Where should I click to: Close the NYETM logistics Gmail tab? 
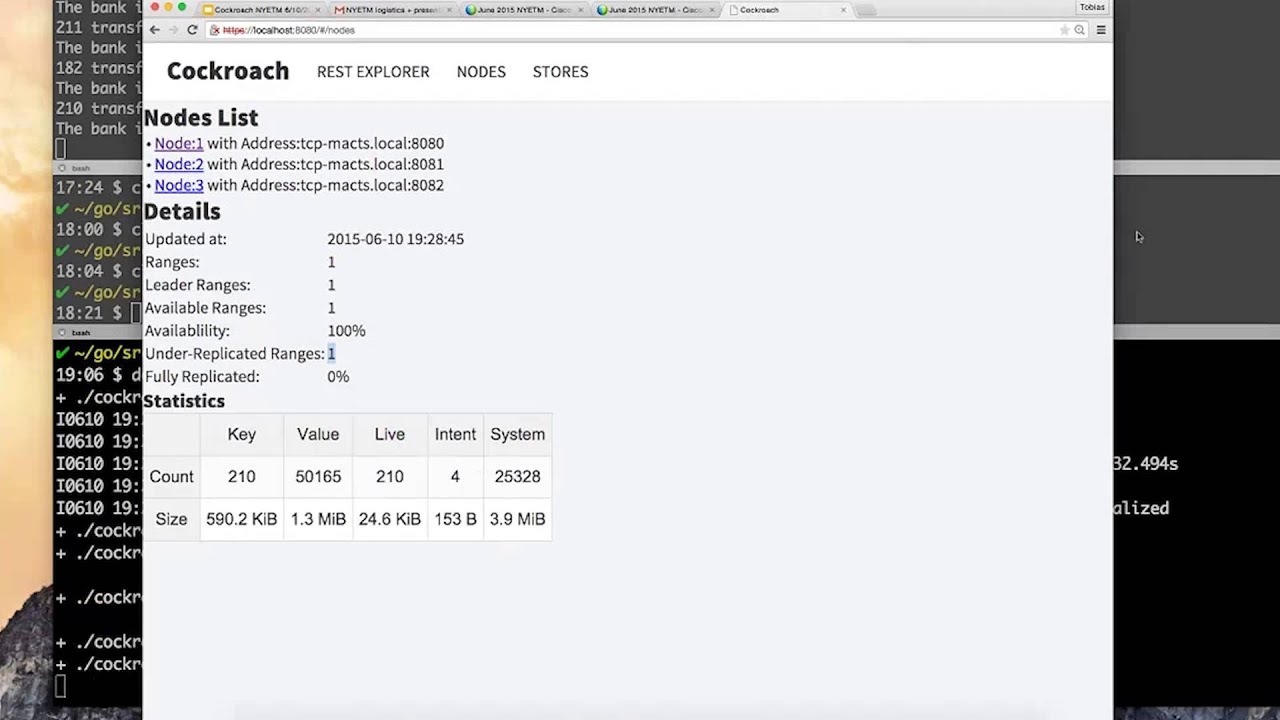tap(448, 10)
